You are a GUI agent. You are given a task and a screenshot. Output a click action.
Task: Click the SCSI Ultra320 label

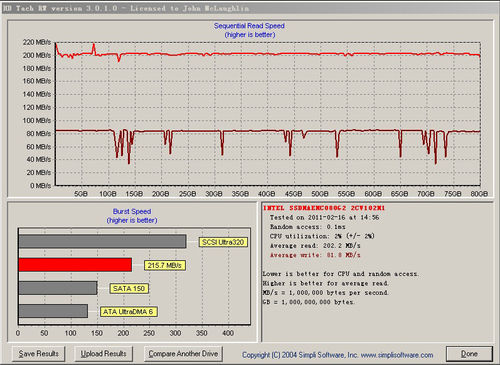[x=223, y=242]
